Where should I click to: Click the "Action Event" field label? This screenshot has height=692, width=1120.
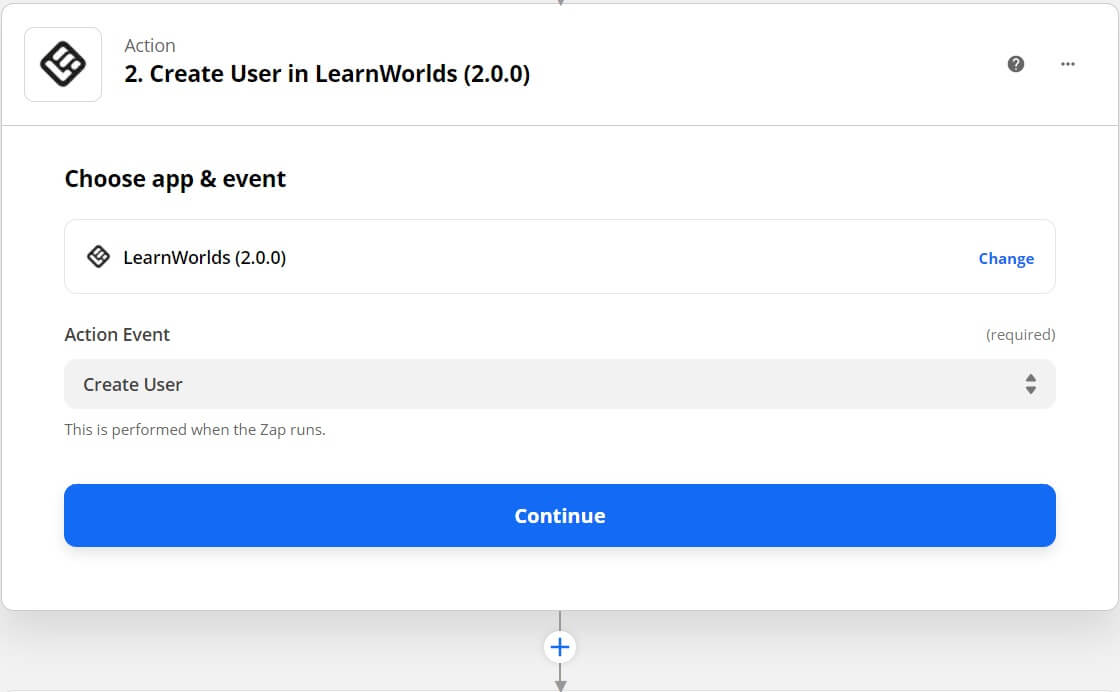(117, 334)
